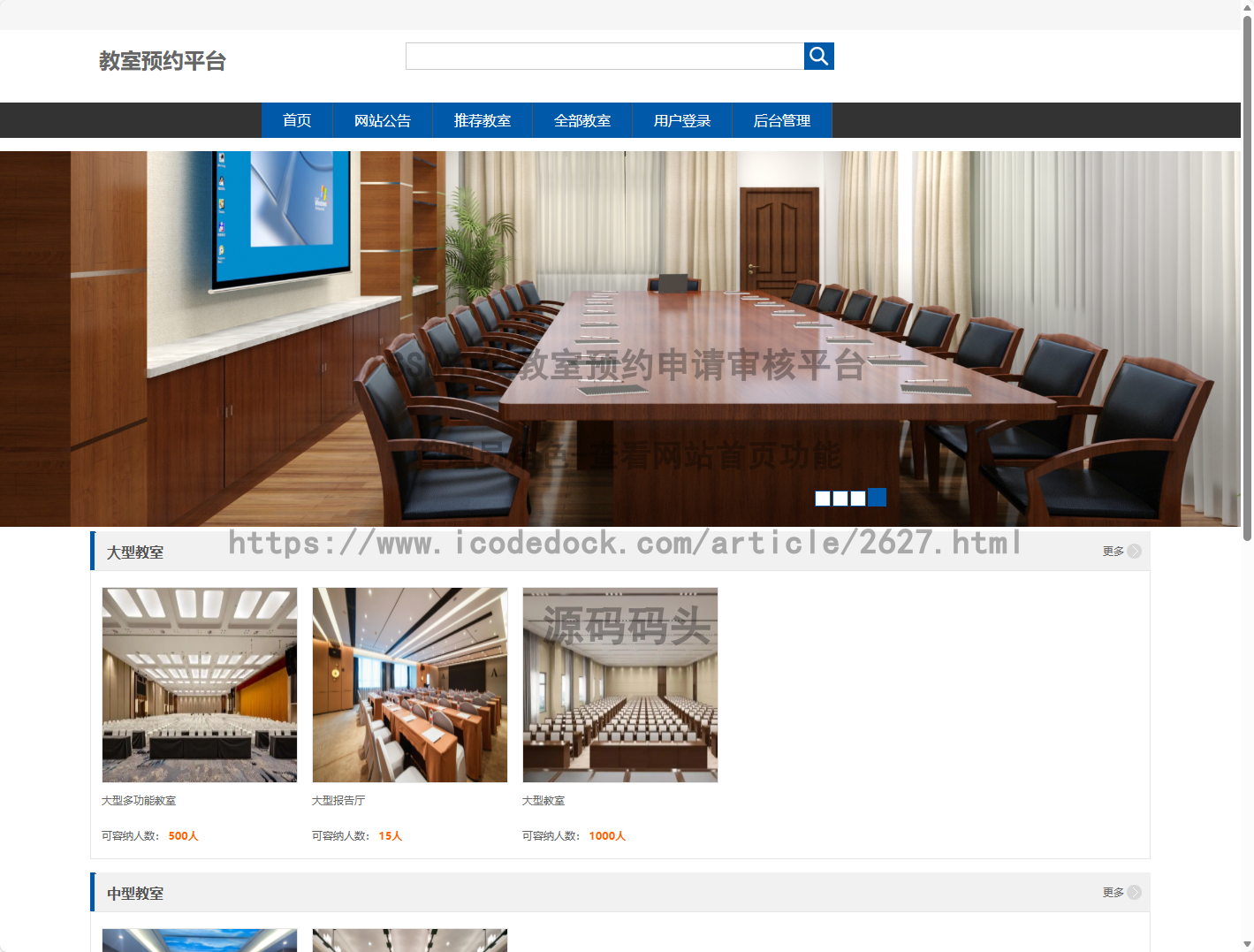Click the arrow icon beside 大型教室 更多
Viewport: 1254px width, 952px height.
tap(1134, 552)
